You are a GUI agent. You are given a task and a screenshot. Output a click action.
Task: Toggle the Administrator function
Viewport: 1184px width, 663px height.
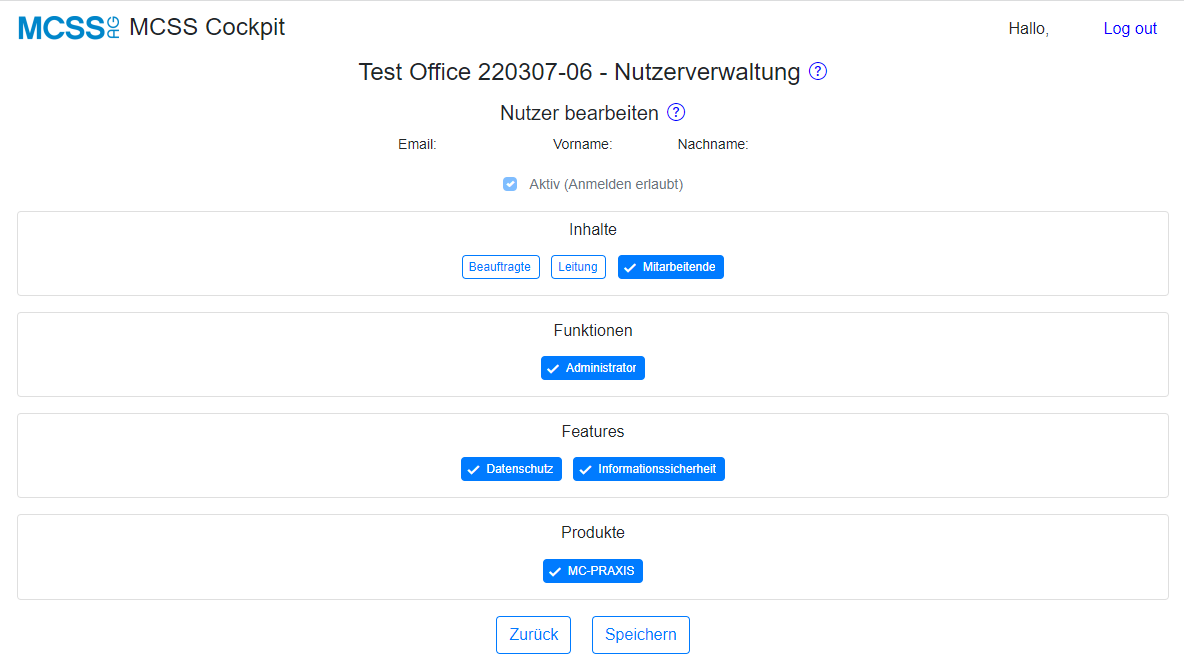593,368
